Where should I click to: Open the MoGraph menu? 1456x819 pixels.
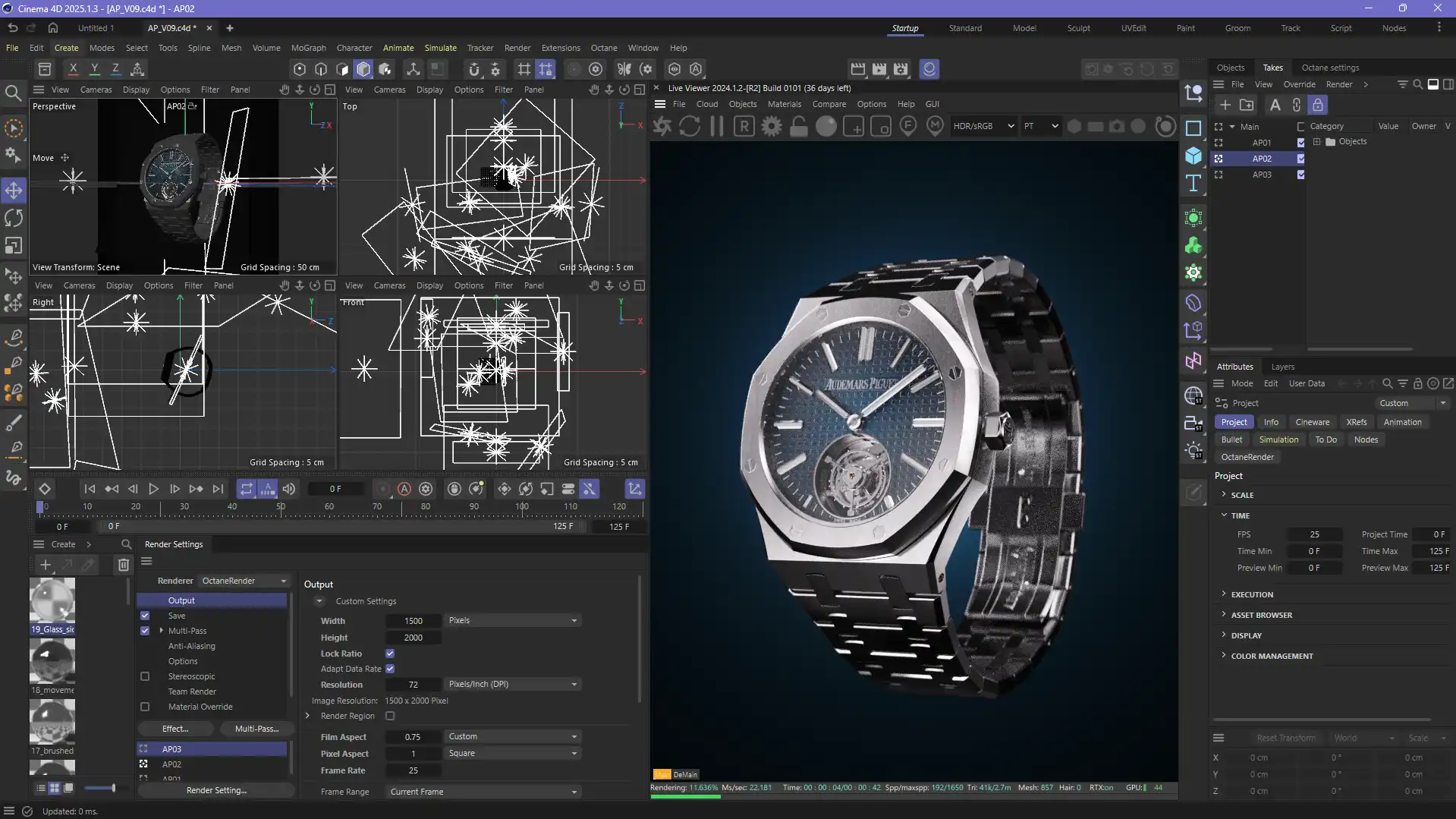(308, 48)
